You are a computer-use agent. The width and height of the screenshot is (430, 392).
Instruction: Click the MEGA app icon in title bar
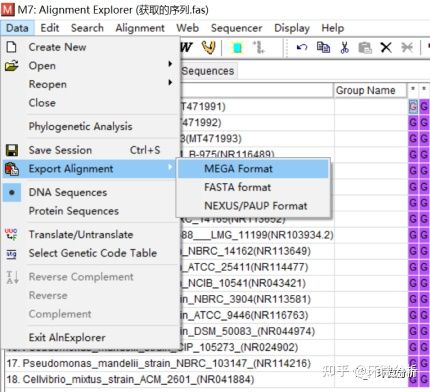pyautogui.click(x=7, y=10)
